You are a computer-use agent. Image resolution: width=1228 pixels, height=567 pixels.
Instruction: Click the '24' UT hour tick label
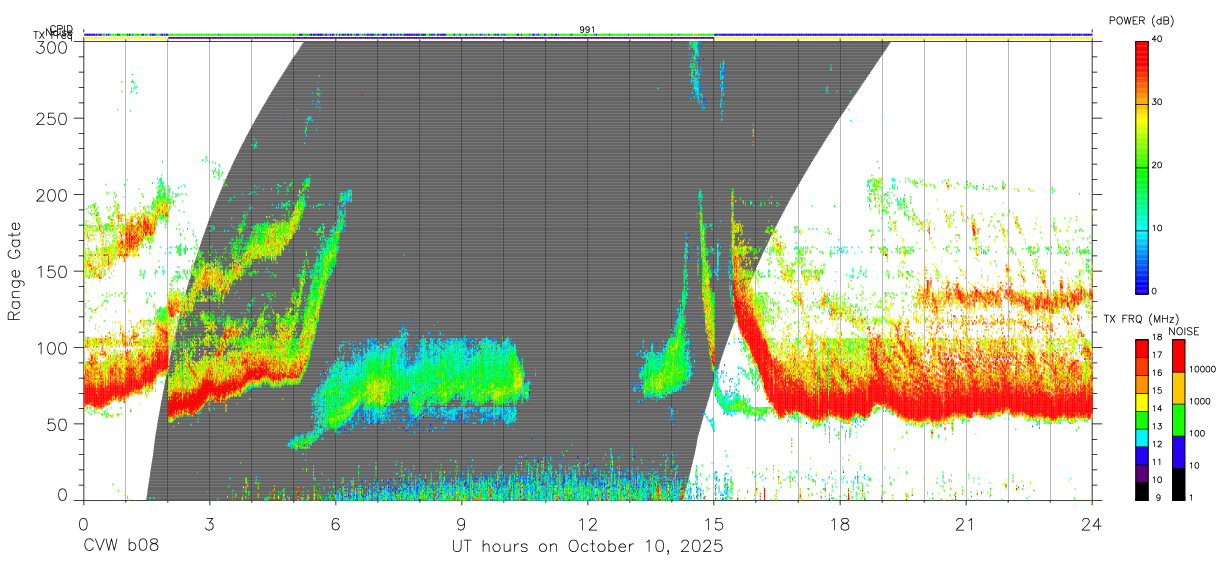click(1092, 523)
